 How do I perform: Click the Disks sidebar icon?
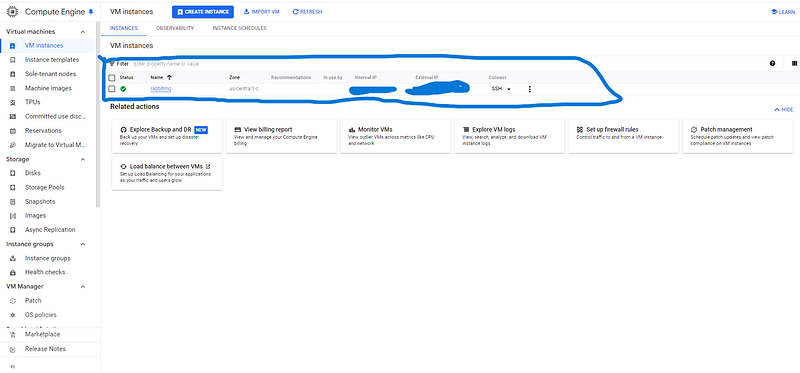click(13, 173)
